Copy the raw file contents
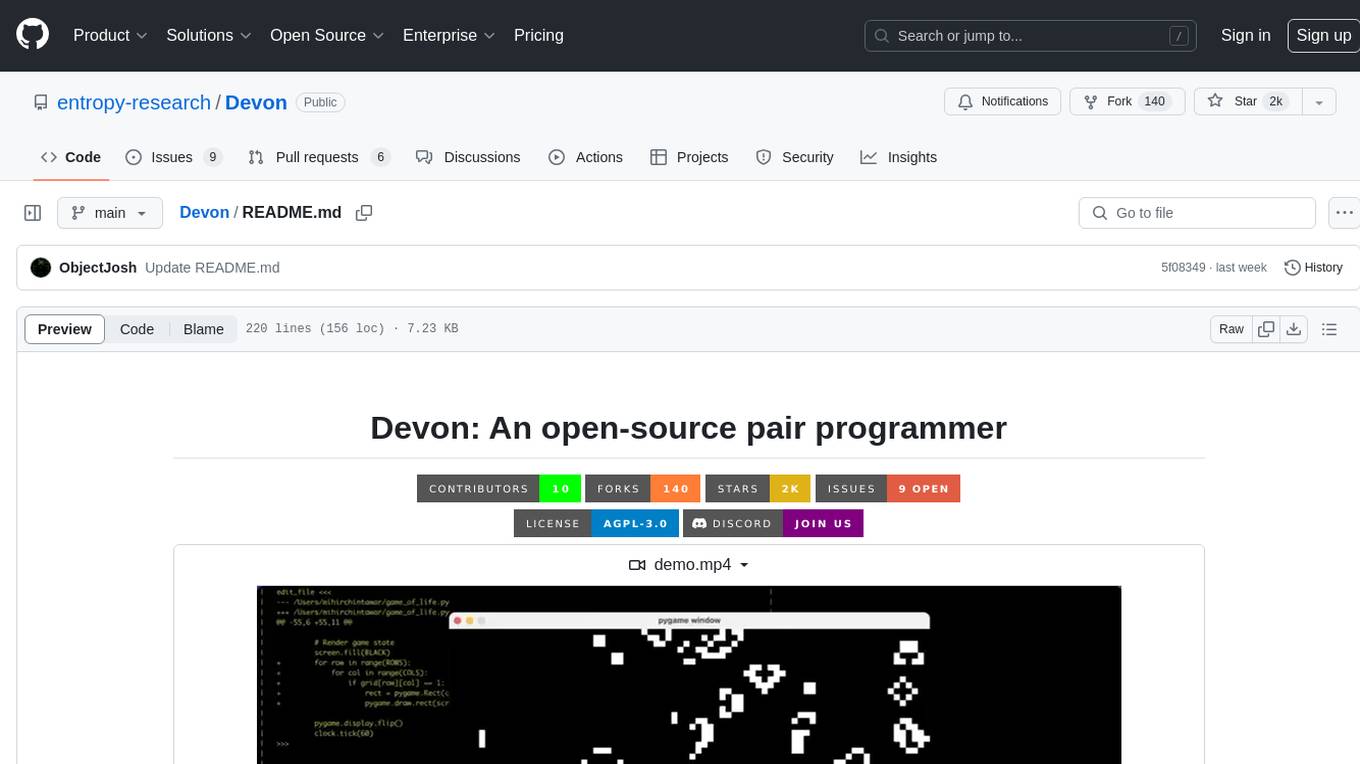This screenshot has width=1360, height=764. point(1266,329)
